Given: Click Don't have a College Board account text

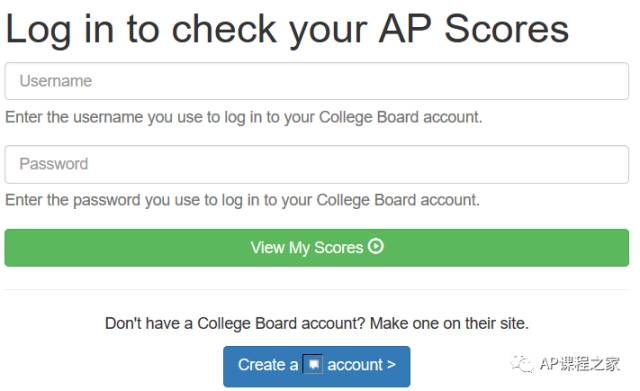Looking at the screenshot, I should [x=235, y=323].
